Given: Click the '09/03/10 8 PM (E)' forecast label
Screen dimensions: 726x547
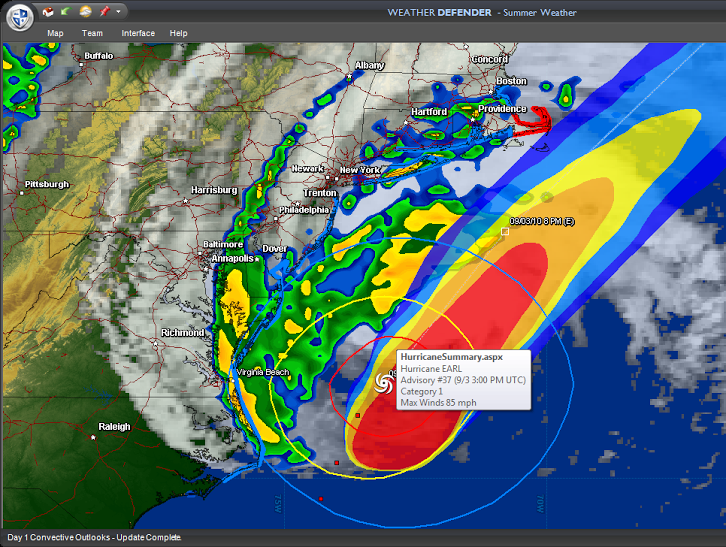Looking at the screenshot, I should [x=542, y=221].
